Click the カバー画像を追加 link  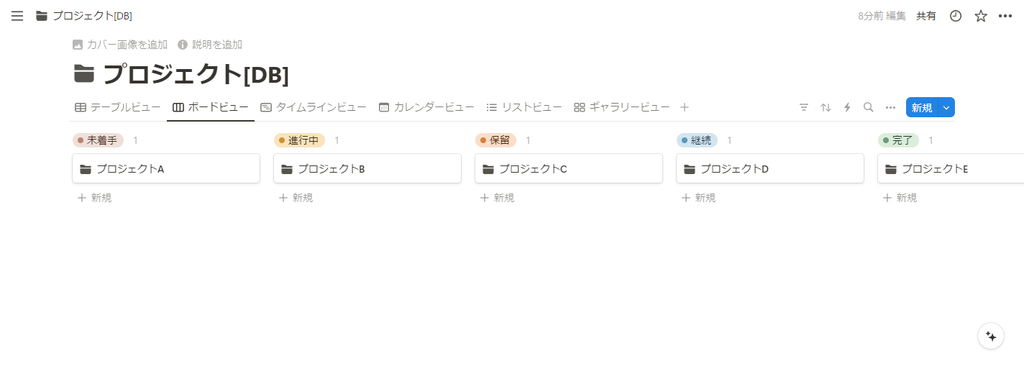point(120,44)
